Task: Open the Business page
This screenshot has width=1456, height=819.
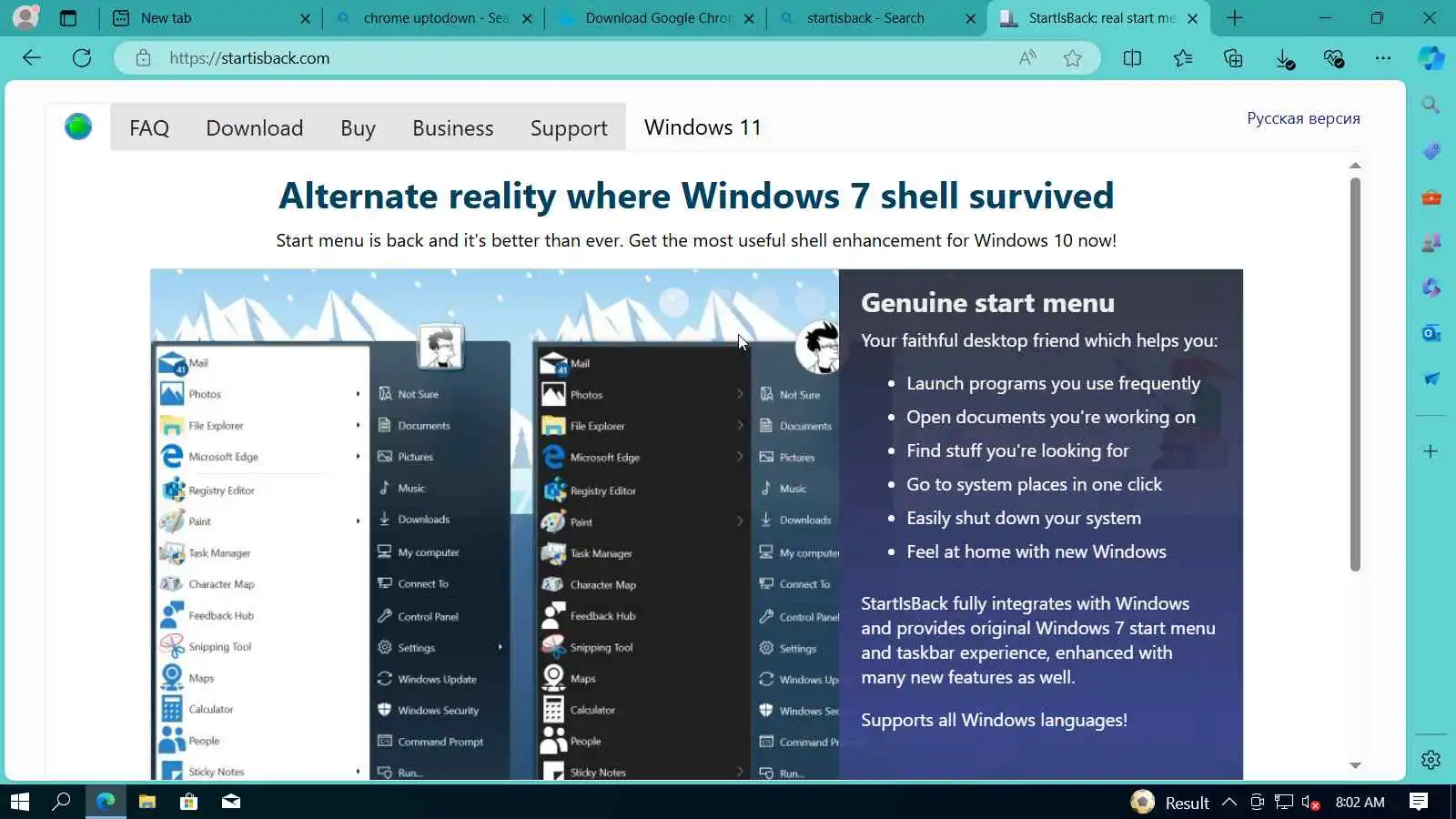Action: pyautogui.click(x=452, y=128)
